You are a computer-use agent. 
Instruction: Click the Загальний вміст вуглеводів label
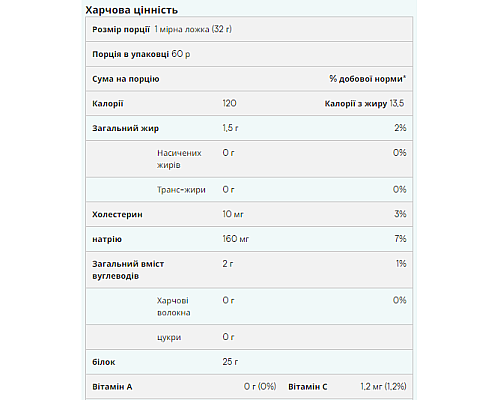(128, 270)
